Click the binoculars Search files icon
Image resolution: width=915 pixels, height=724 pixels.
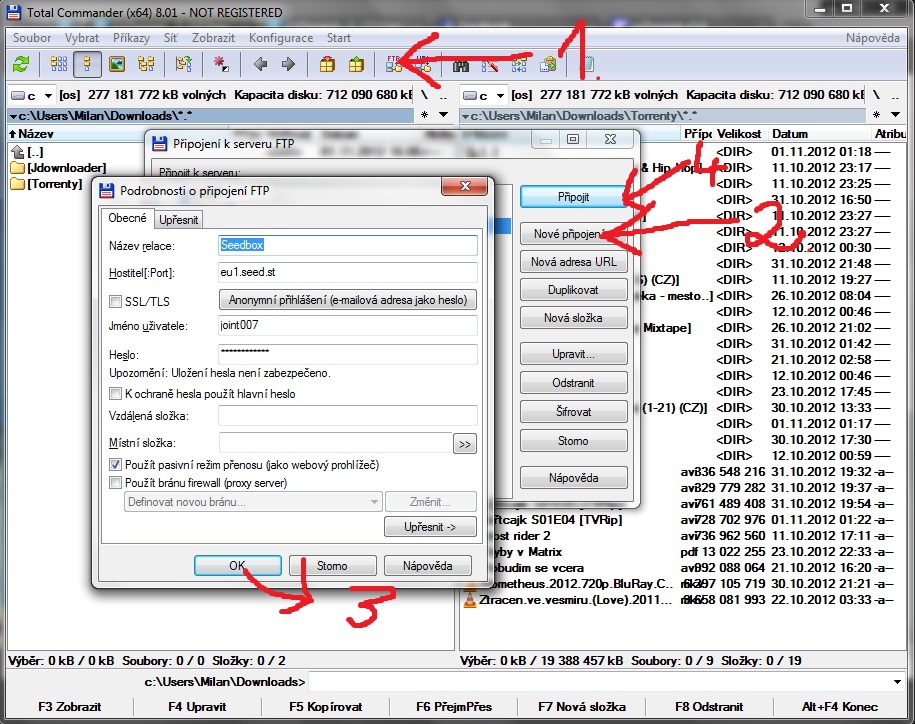click(x=462, y=65)
